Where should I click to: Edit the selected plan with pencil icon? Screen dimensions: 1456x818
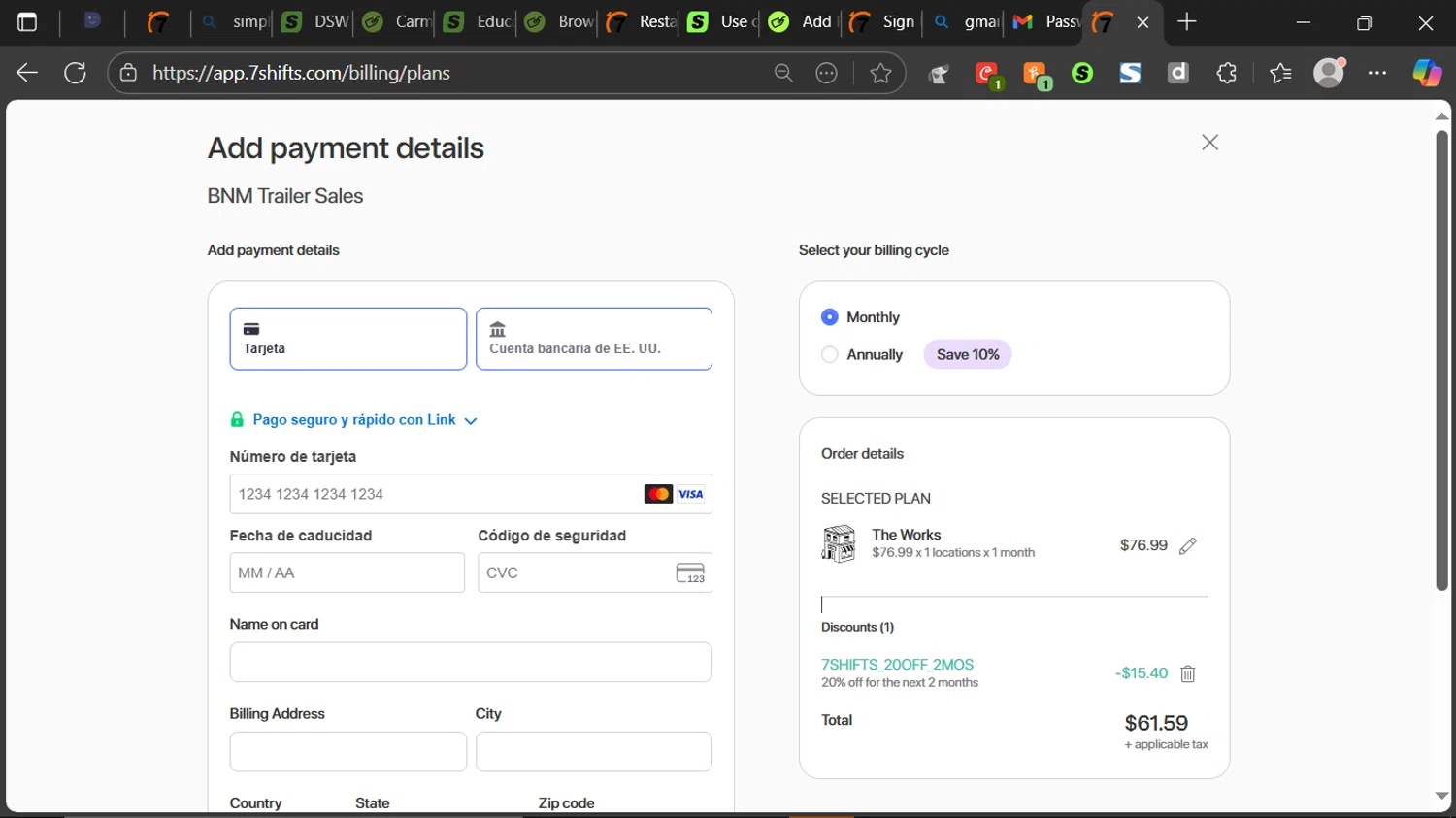(x=1188, y=546)
